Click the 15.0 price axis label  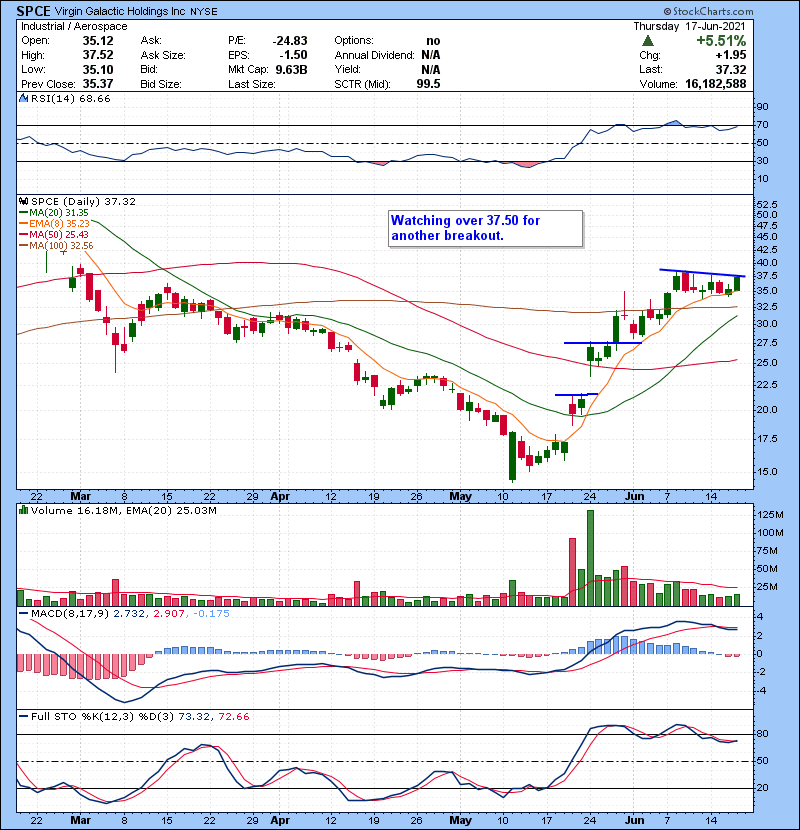767,471
